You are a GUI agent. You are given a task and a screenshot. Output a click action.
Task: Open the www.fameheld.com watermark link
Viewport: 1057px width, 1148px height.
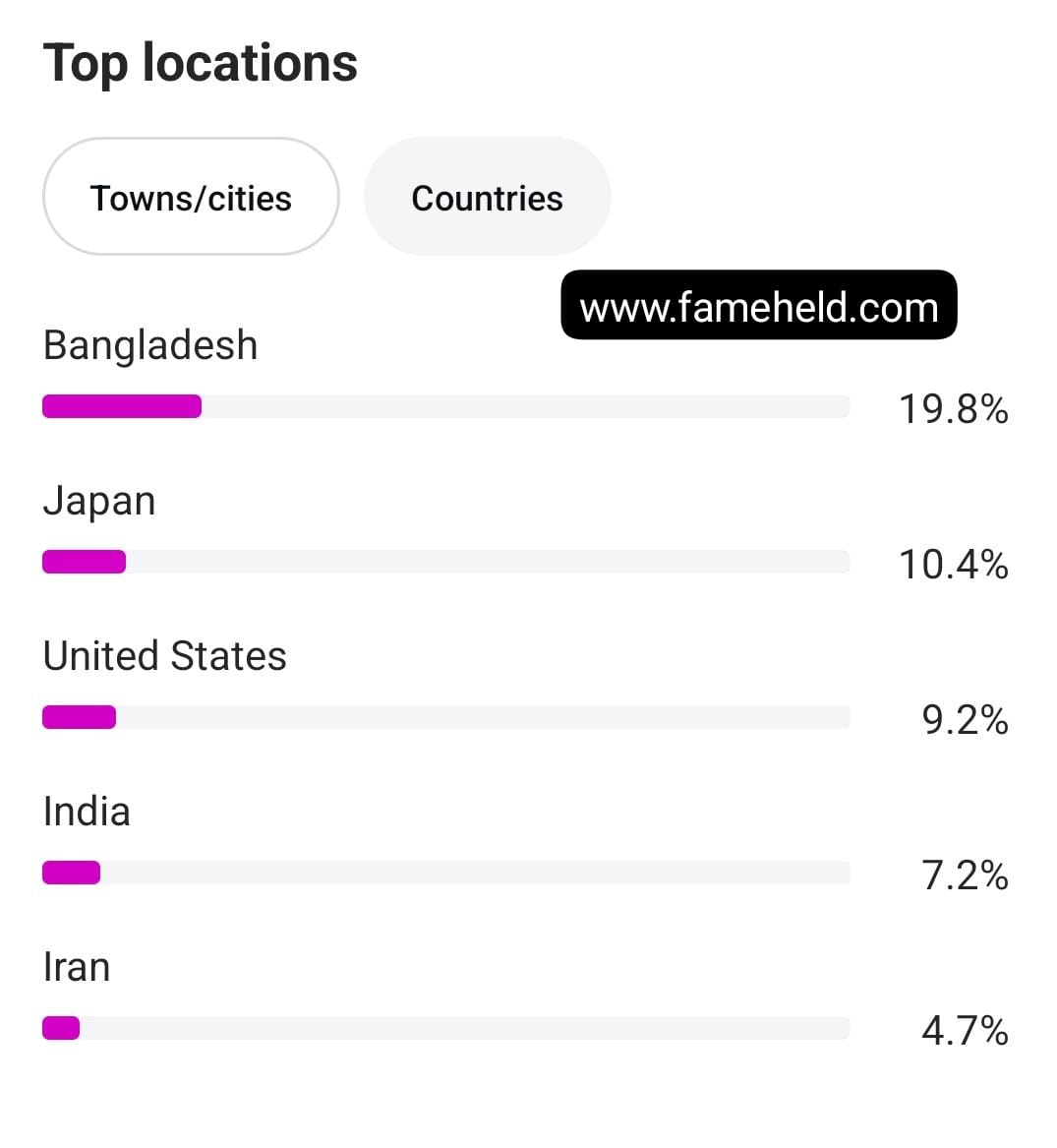(x=759, y=305)
